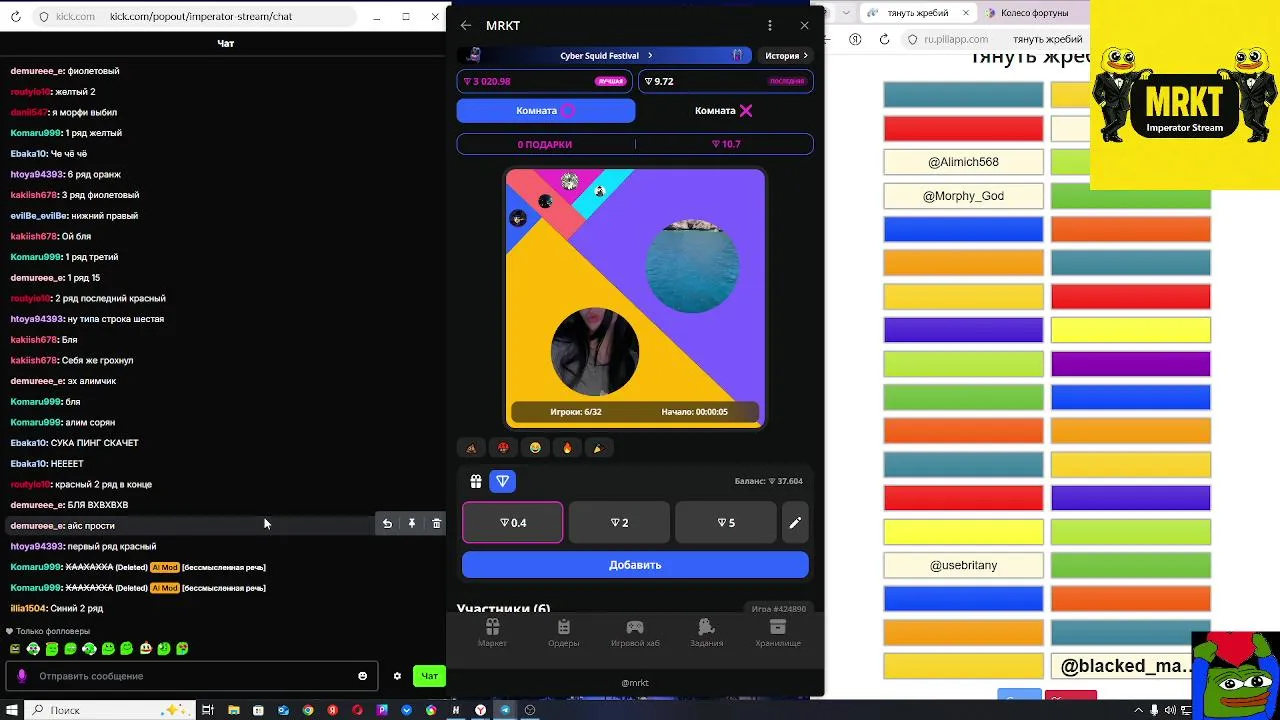Click the fire emoji reaction

[567, 448]
